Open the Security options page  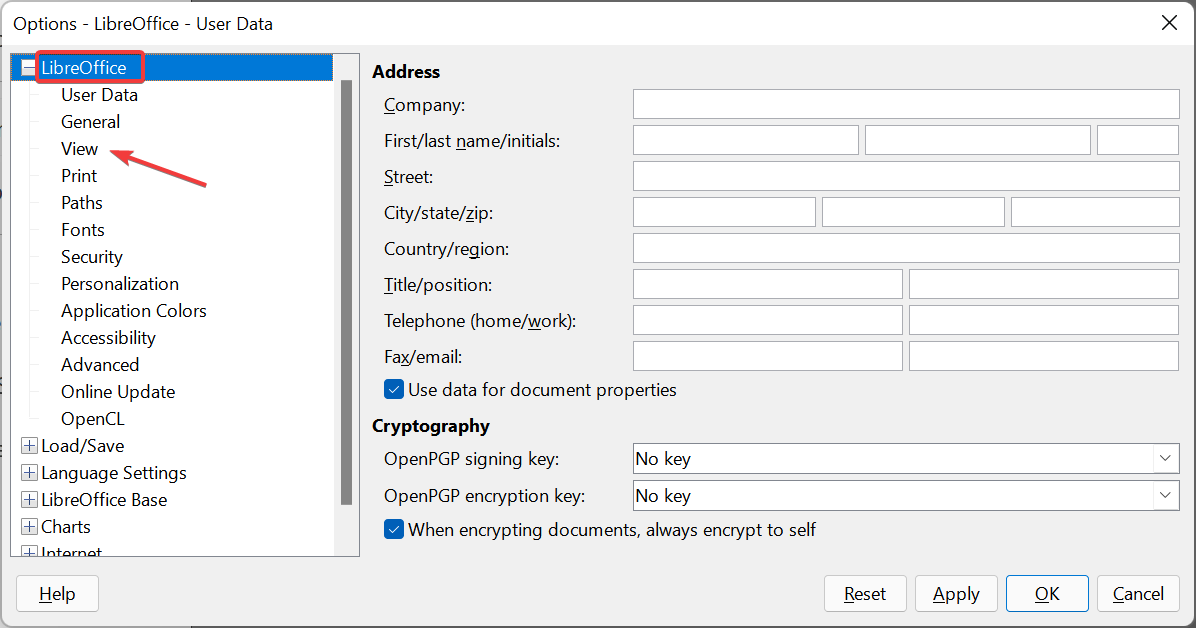(91, 257)
